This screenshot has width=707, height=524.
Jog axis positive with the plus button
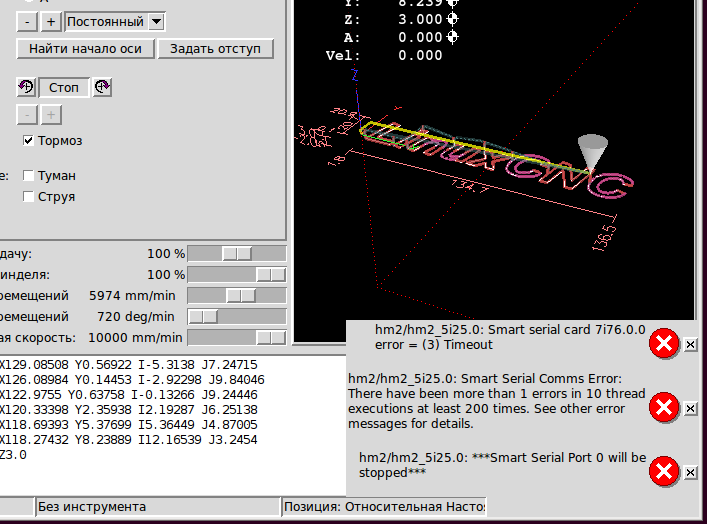point(51,22)
